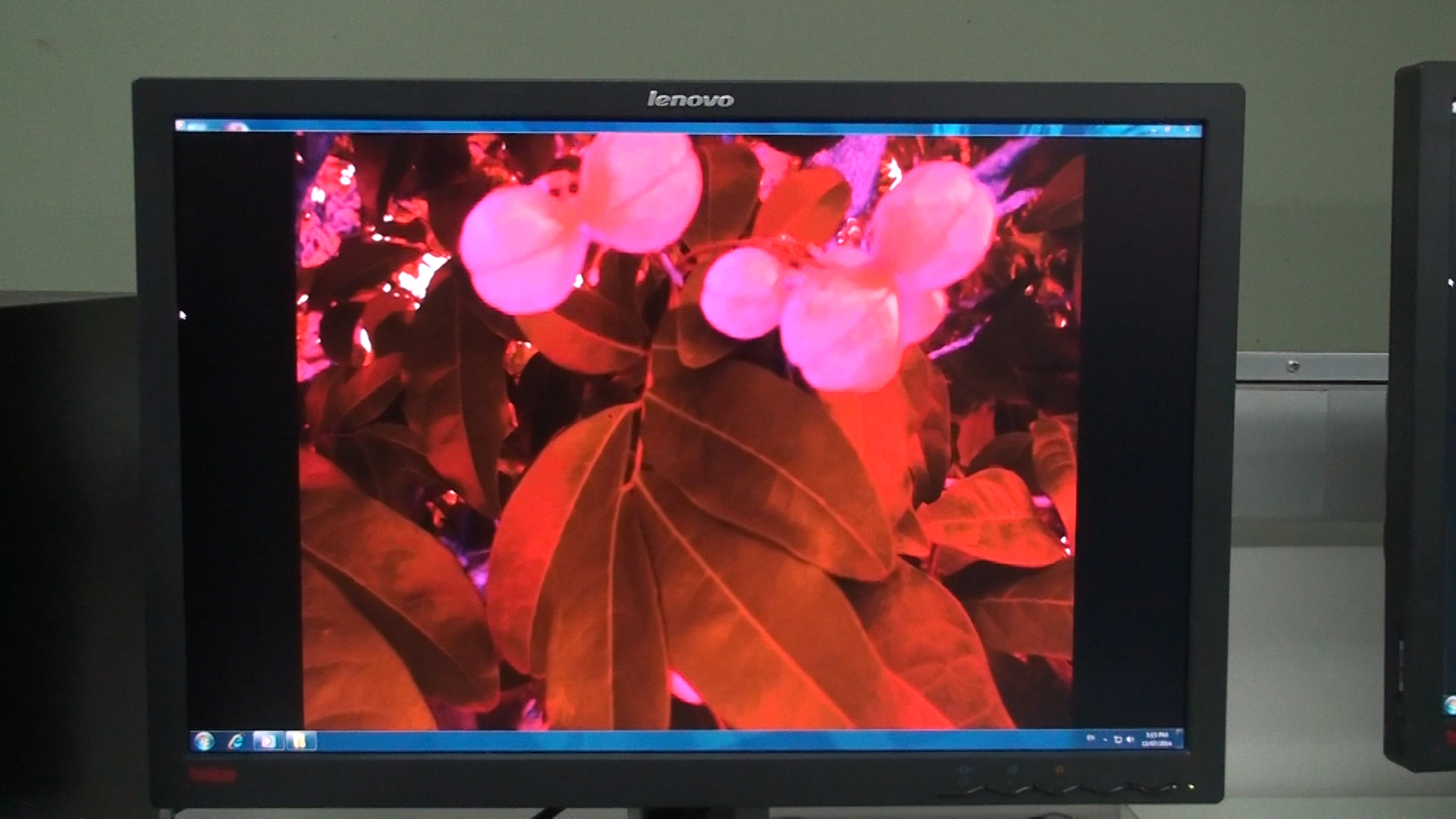The width and height of the screenshot is (1456, 819).
Task: Launch Internet Explorer from the taskbar
Action: [x=236, y=741]
